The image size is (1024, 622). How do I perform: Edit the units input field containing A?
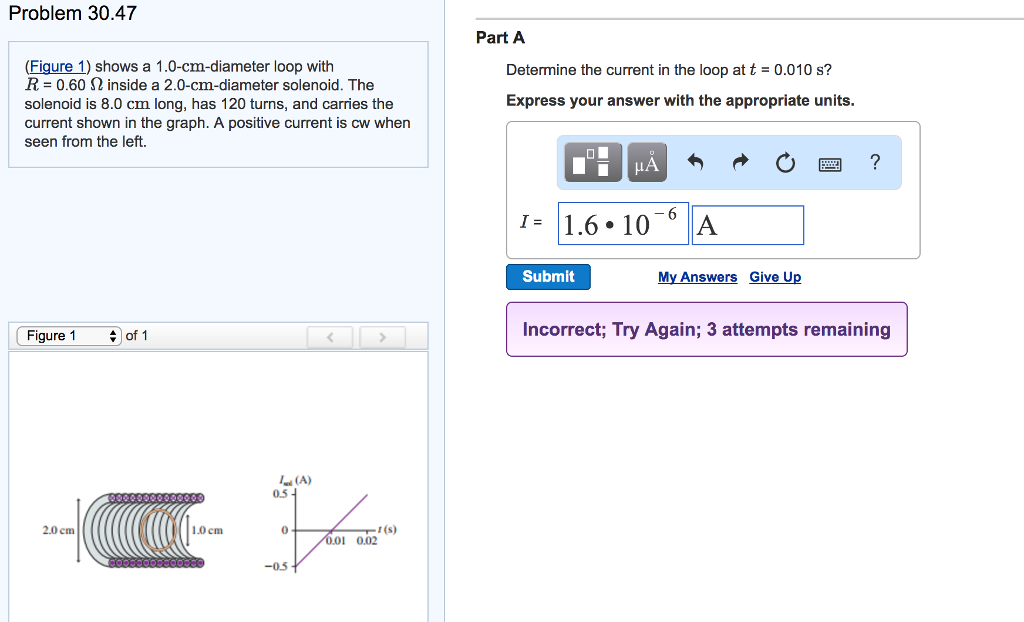(748, 225)
